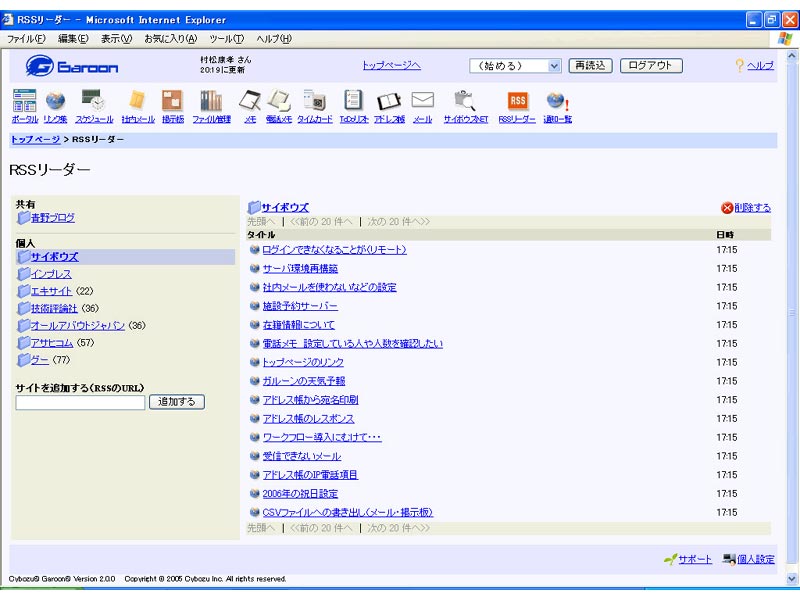The width and height of the screenshot is (800, 600).
Task: Open the ファイル(F) menu
Action: point(27,38)
